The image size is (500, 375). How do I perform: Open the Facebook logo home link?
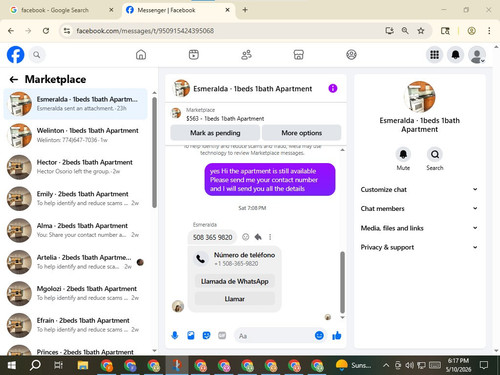pos(15,55)
